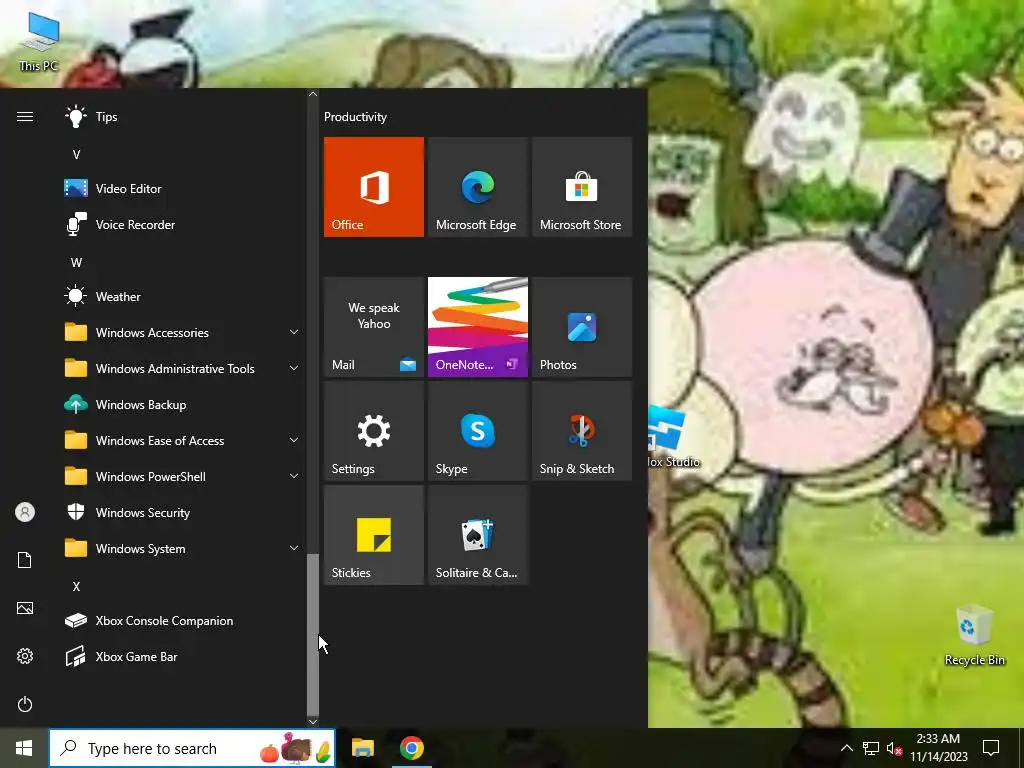Open the OneNote tile

tap(477, 327)
